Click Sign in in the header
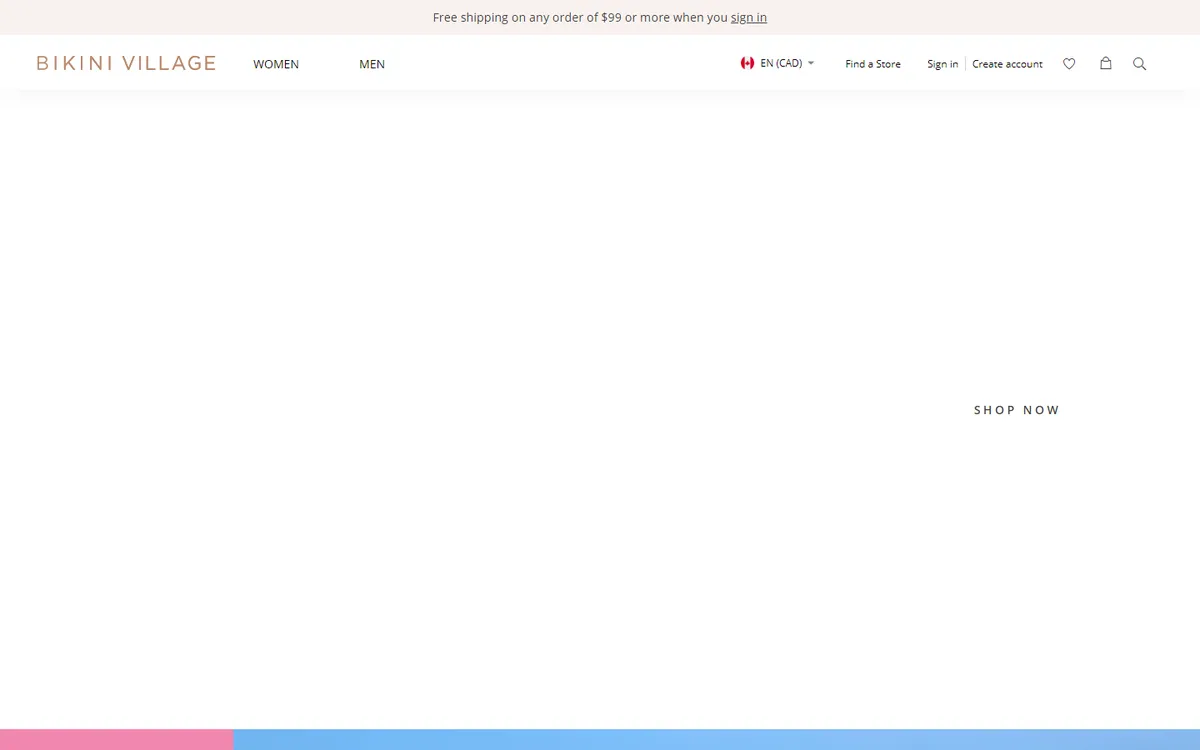 click(x=942, y=64)
